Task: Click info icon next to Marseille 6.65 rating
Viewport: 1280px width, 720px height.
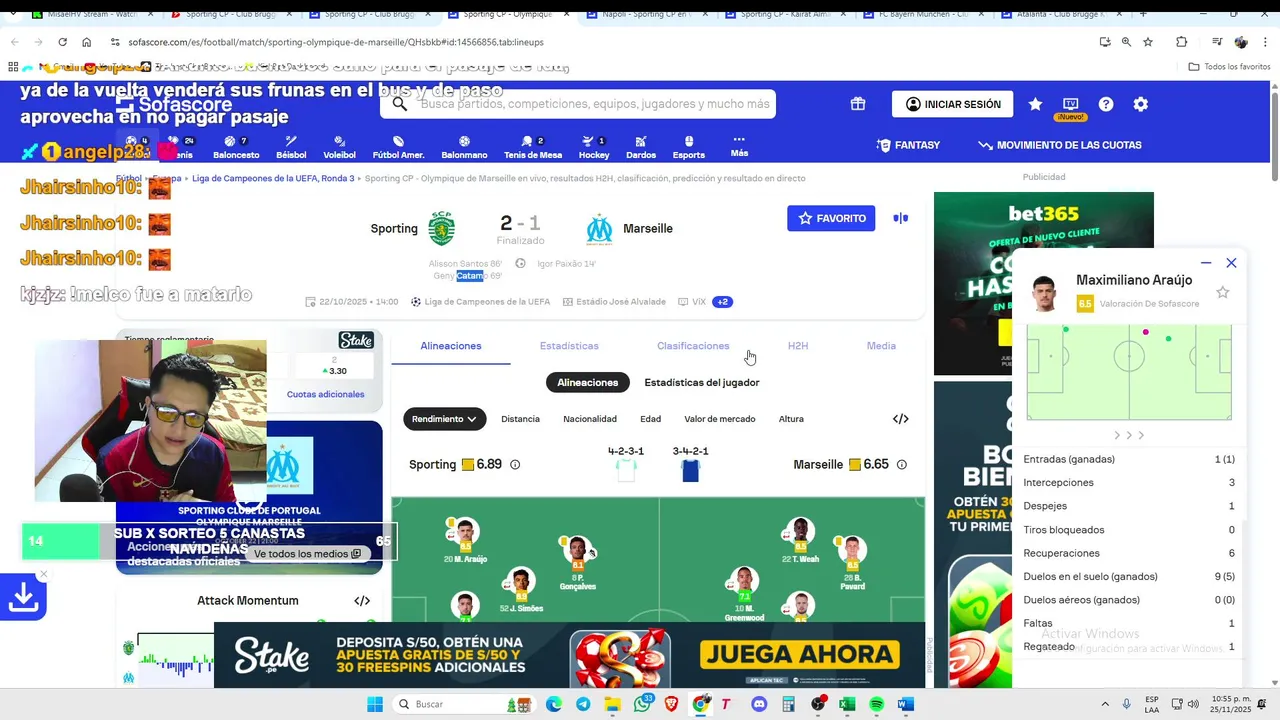Action: point(901,465)
